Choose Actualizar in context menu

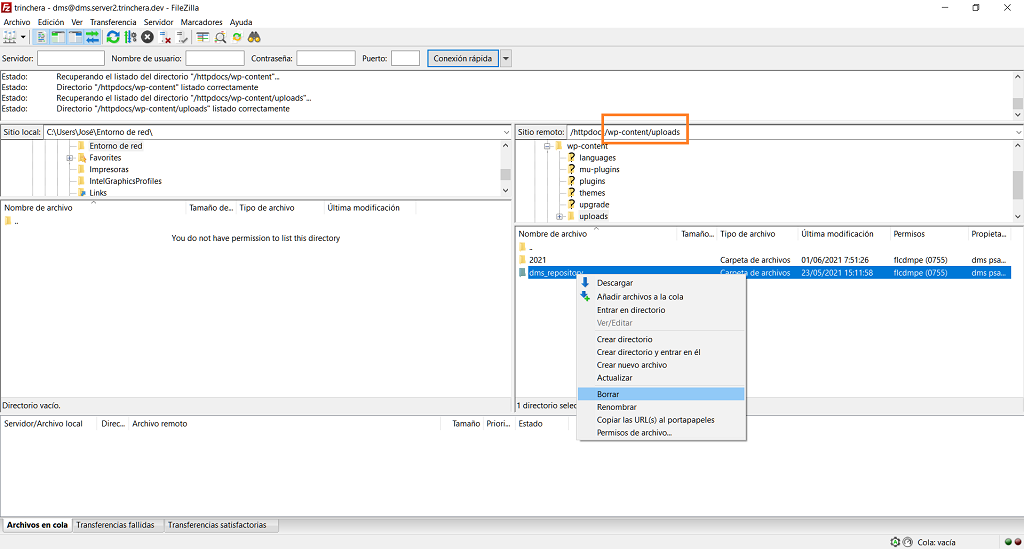point(661,378)
